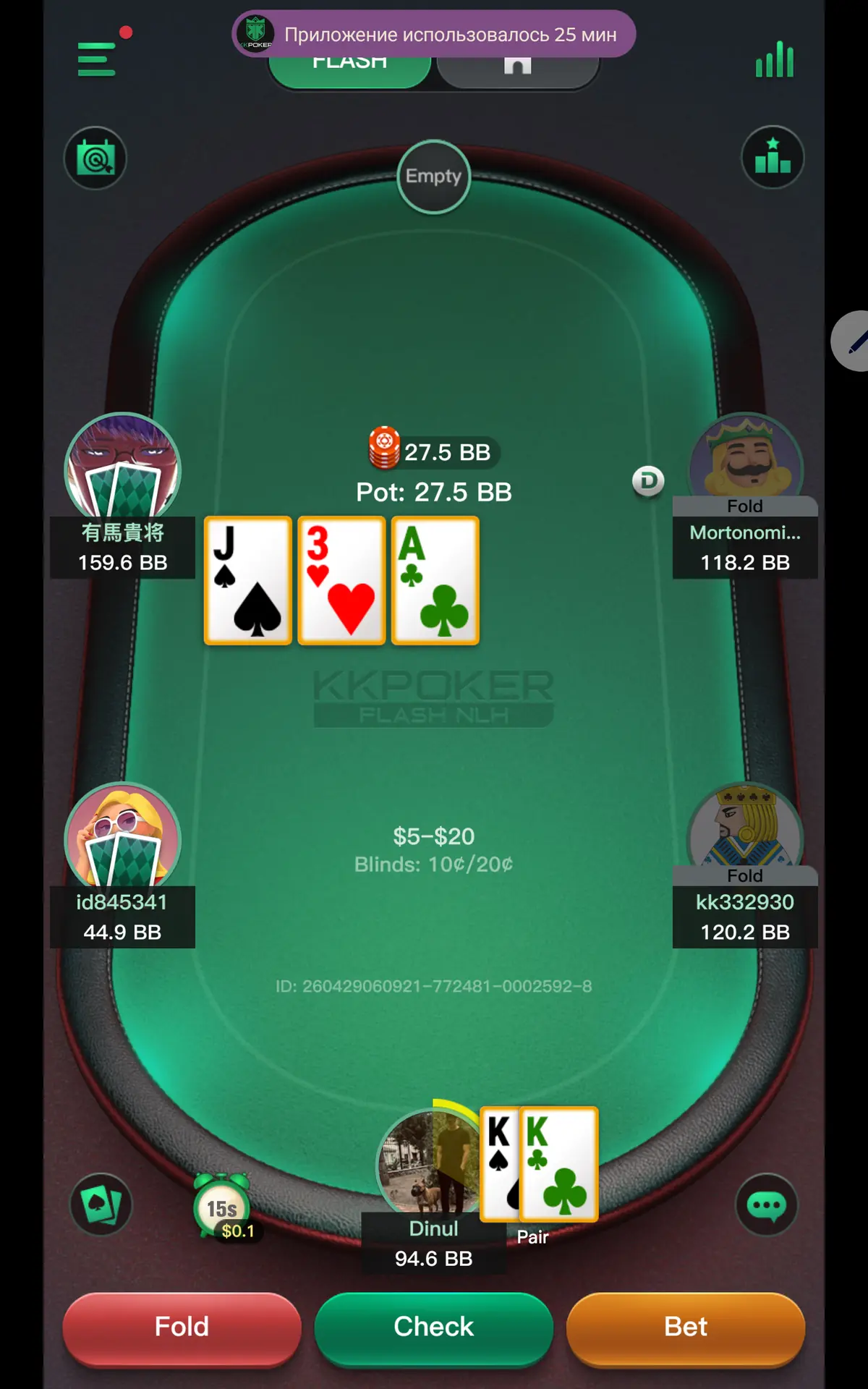The width and height of the screenshot is (868, 1389).
Task: Tap Dinul's own avatar
Action: (428, 1162)
